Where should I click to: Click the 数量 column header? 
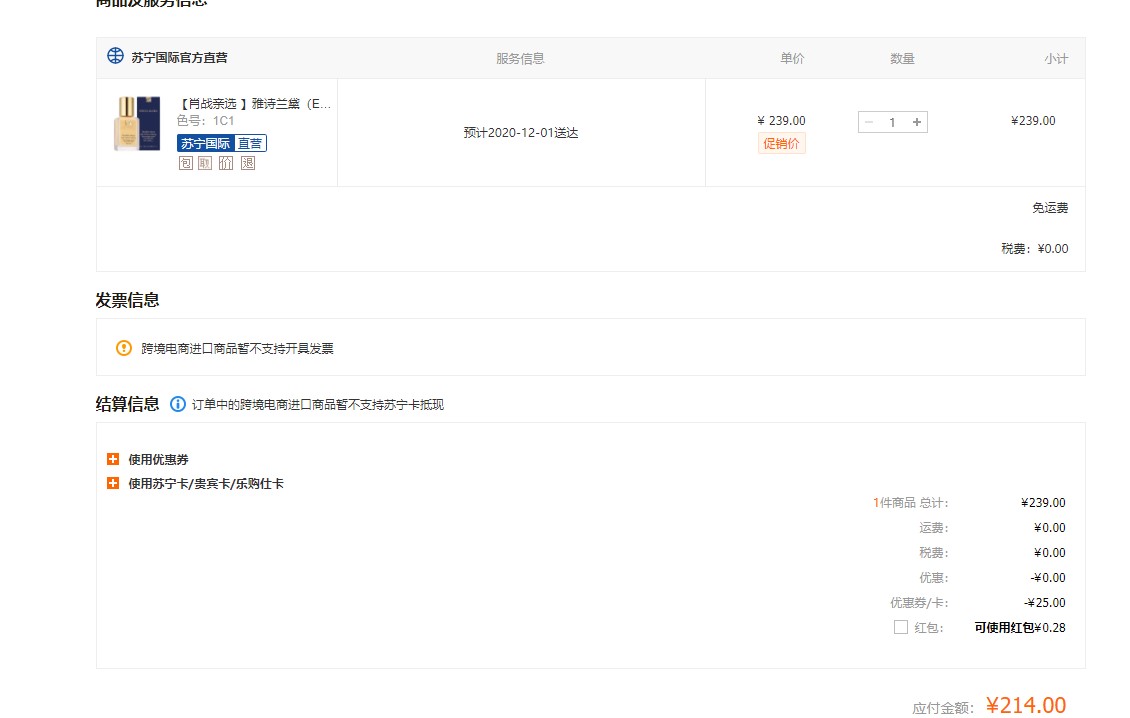tap(902, 58)
